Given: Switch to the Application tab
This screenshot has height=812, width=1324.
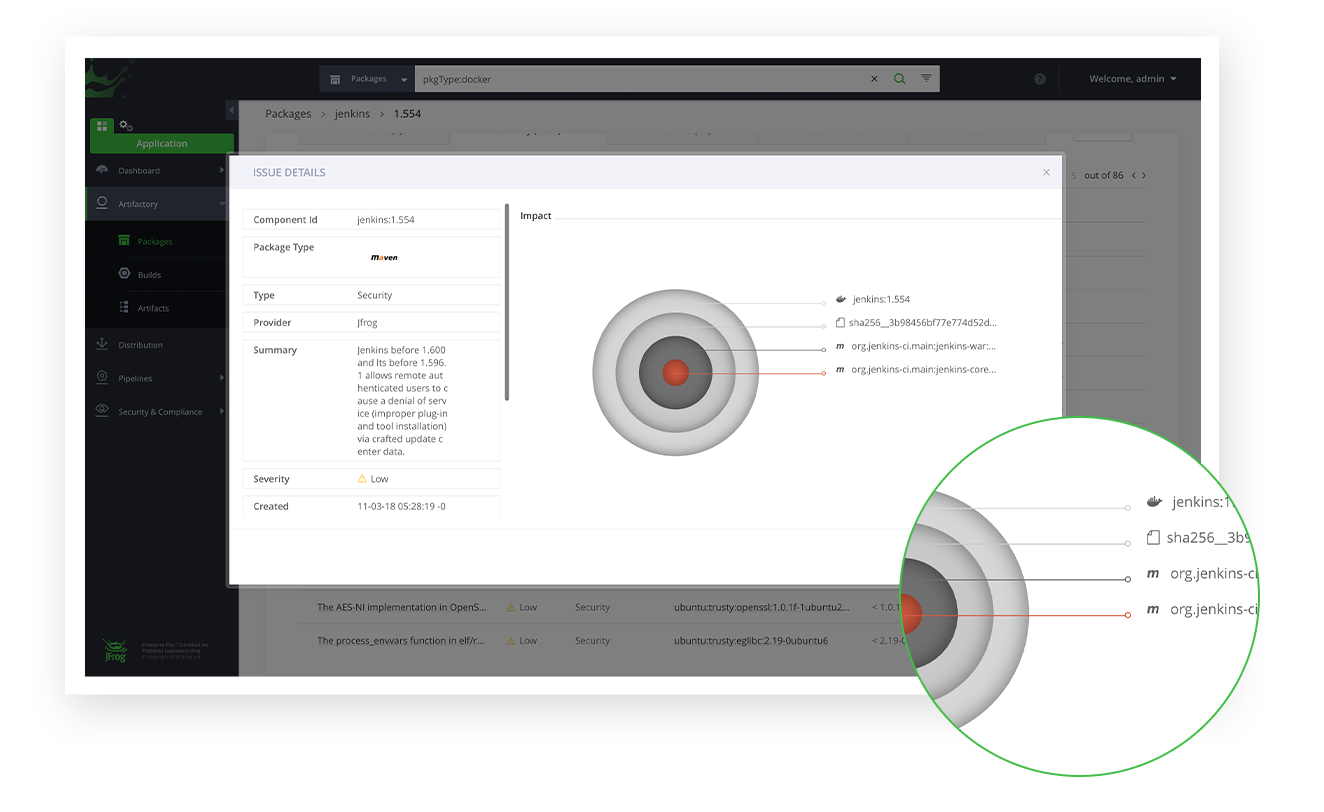Looking at the screenshot, I should (162, 144).
